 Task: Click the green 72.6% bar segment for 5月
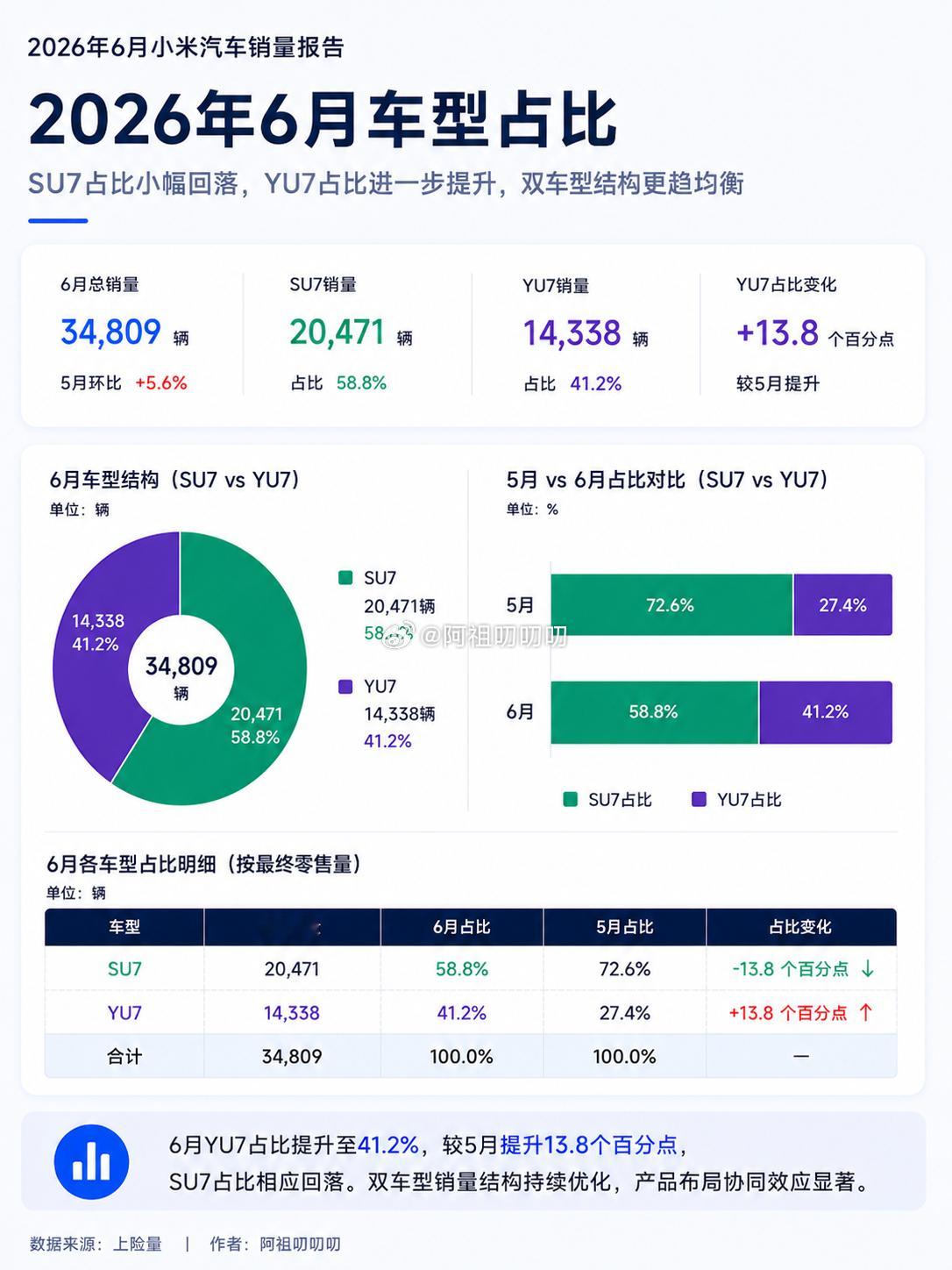click(x=671, y=605)
